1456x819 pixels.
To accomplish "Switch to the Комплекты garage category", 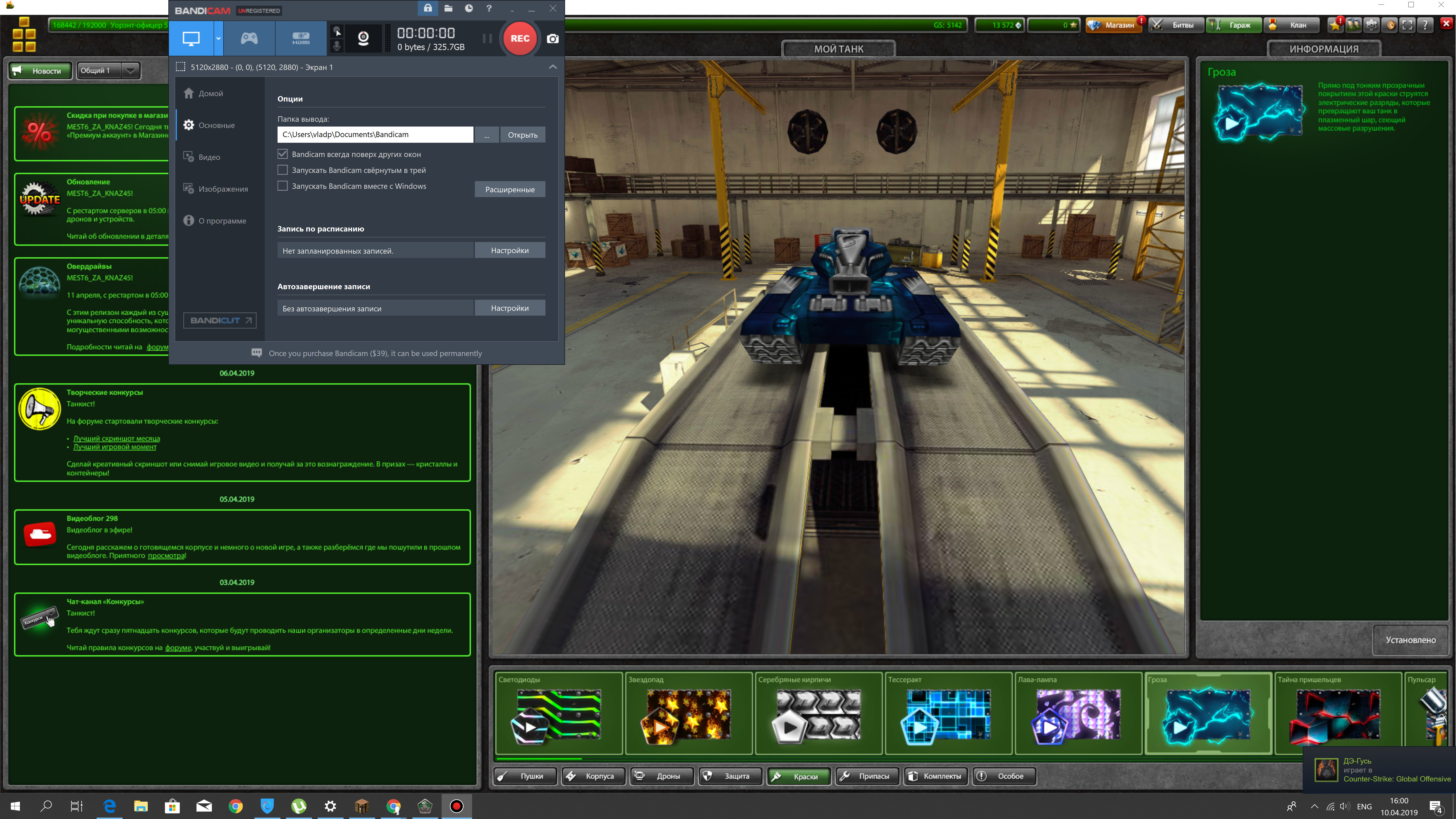I will (x=936, y=776).
